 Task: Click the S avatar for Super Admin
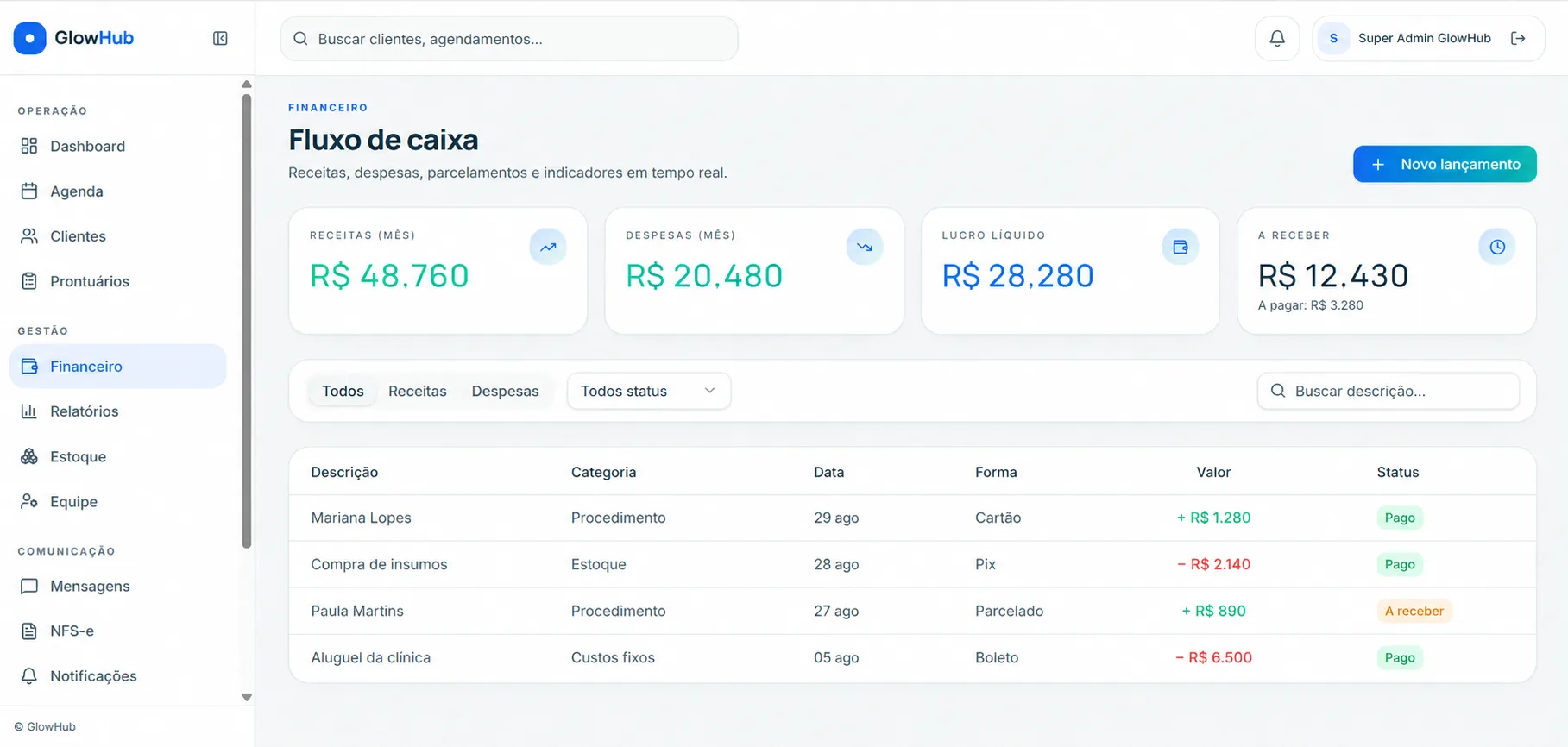click(1333, 38)
